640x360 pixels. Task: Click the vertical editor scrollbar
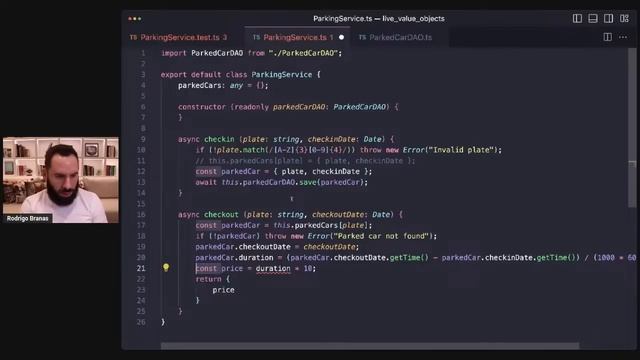click(x=632, y=127)
